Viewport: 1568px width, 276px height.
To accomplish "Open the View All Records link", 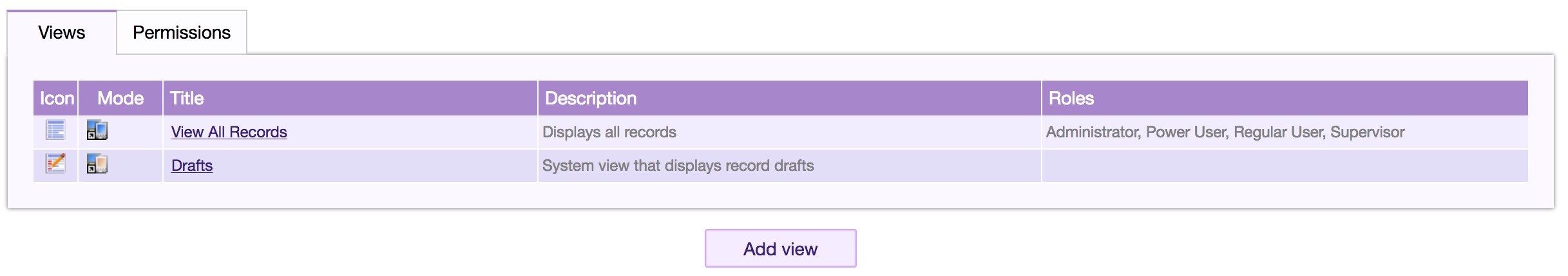I will [x=229, y=132].
